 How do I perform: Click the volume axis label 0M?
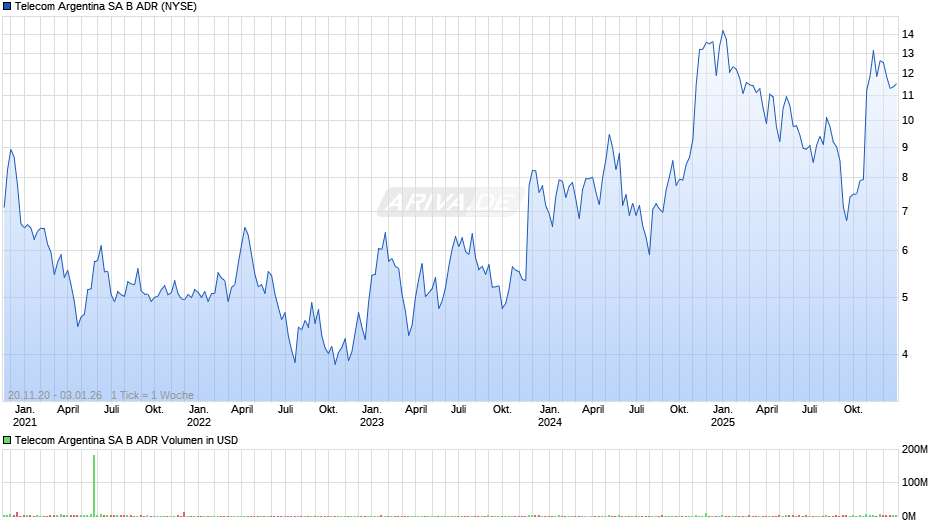point(909,516)
